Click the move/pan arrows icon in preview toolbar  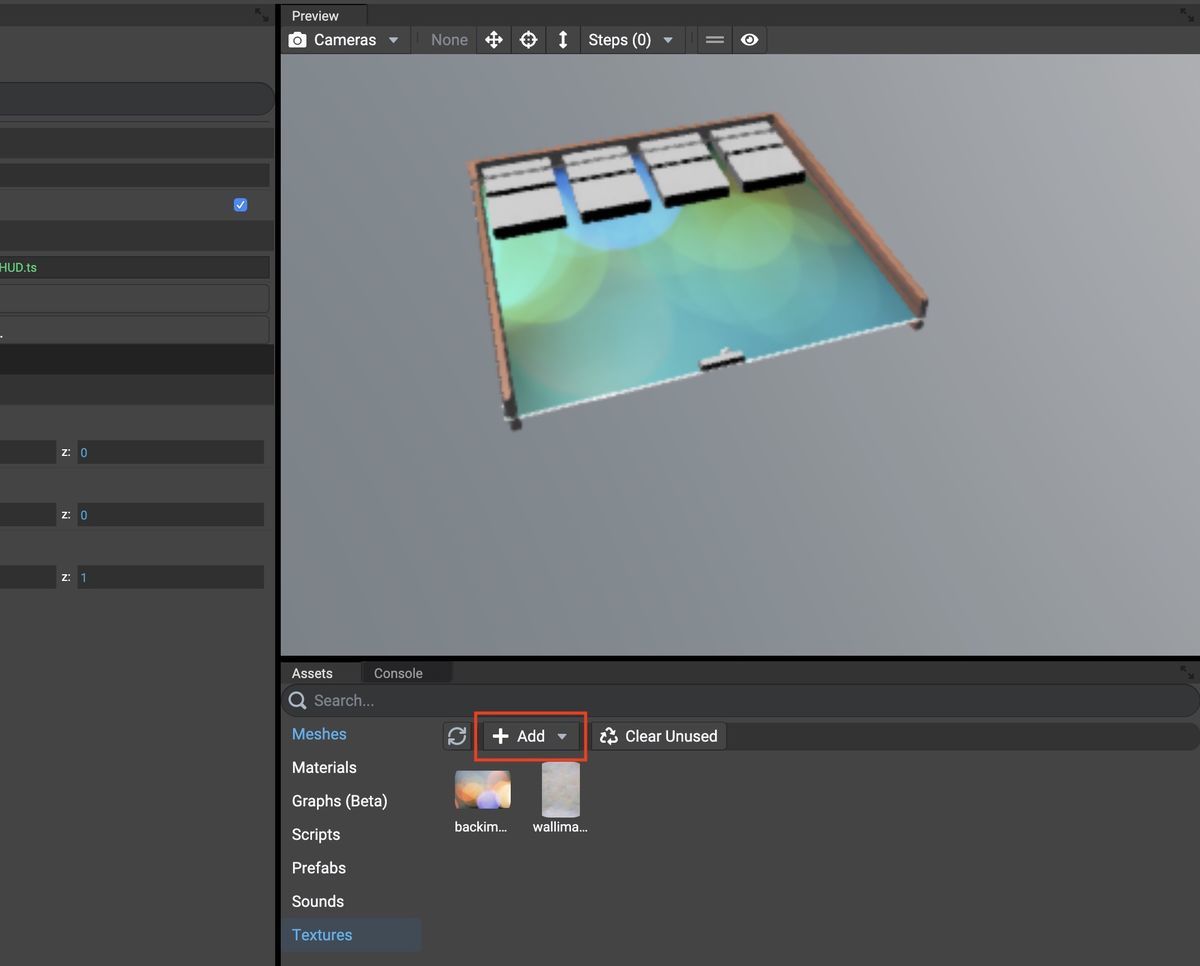(493, 40)
